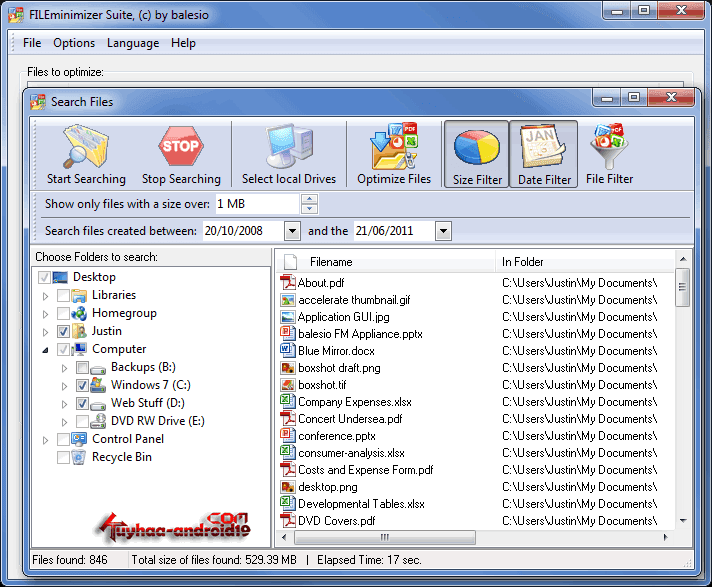
Task: Open the File menu
Action: coord(32,43)
